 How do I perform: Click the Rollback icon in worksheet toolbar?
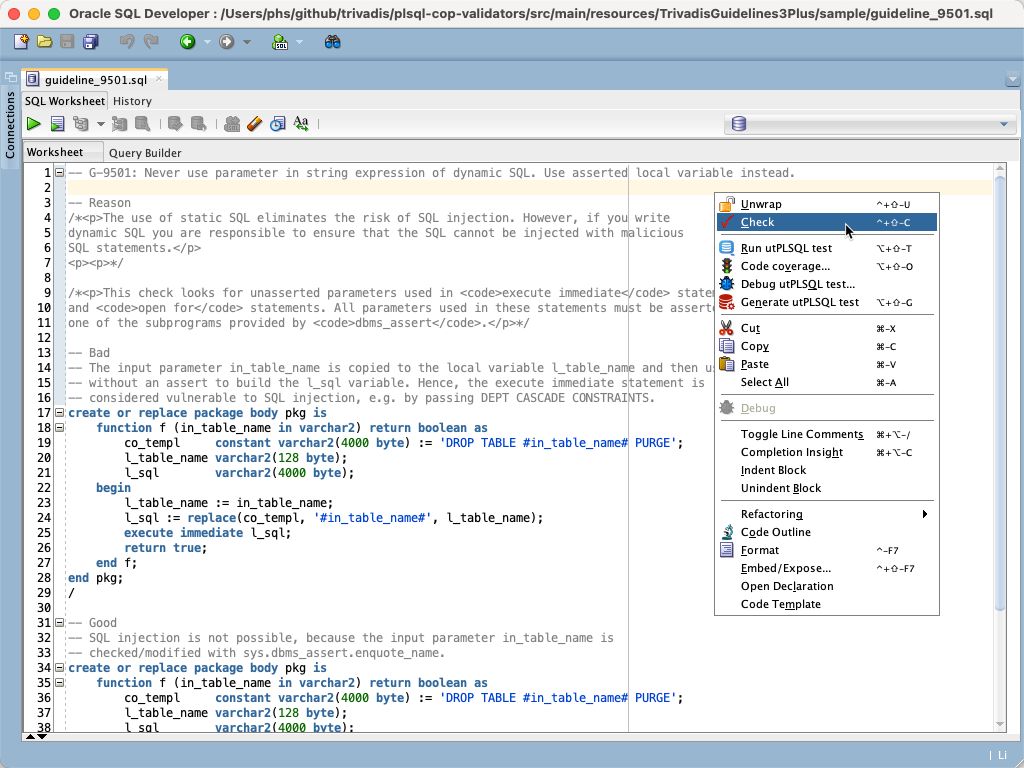point(199,123)
